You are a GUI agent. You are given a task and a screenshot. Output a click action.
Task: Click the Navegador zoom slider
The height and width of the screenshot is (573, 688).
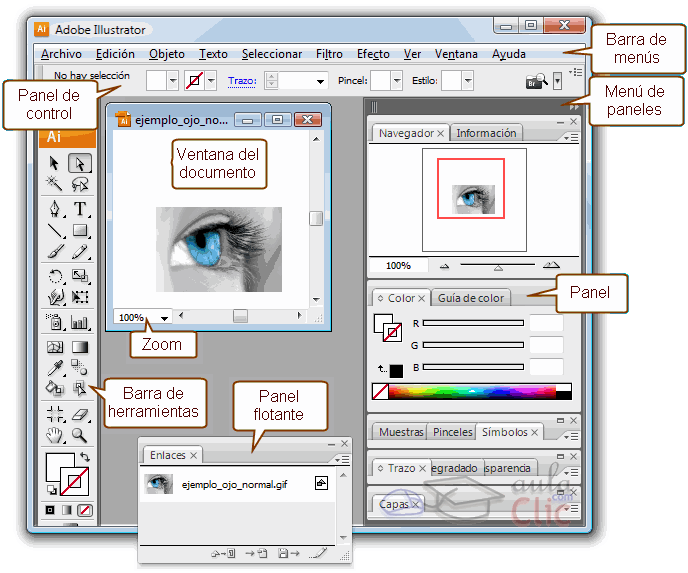(x=498, y=266)
